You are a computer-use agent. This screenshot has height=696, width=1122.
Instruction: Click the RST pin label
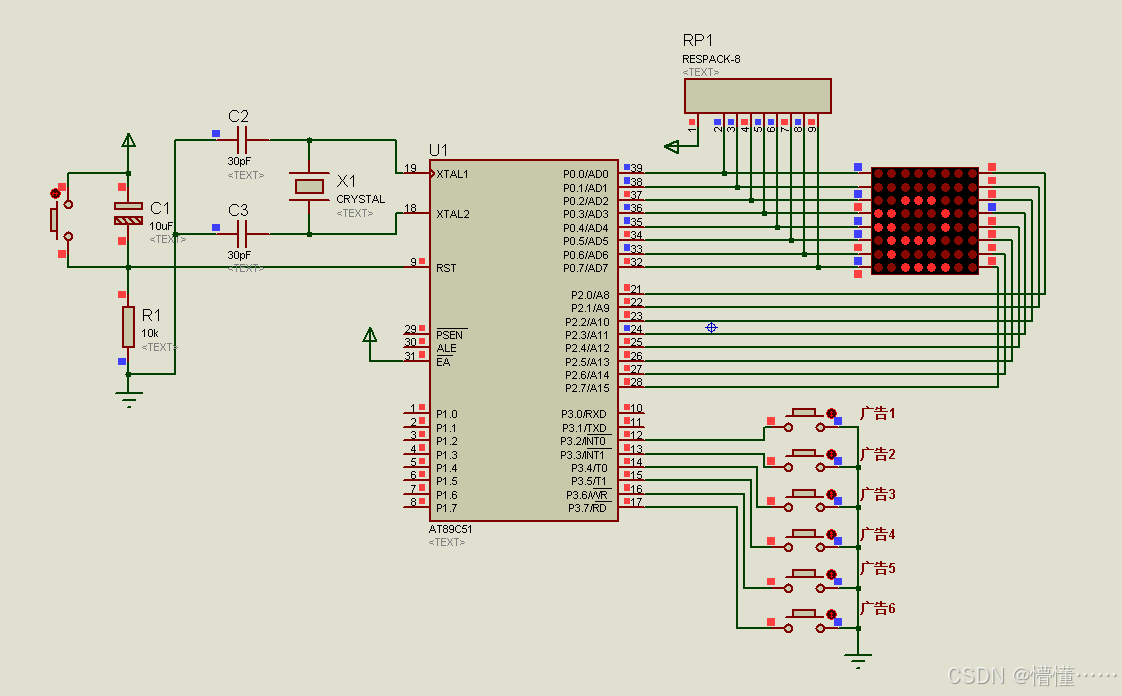[x=446, y=268]
